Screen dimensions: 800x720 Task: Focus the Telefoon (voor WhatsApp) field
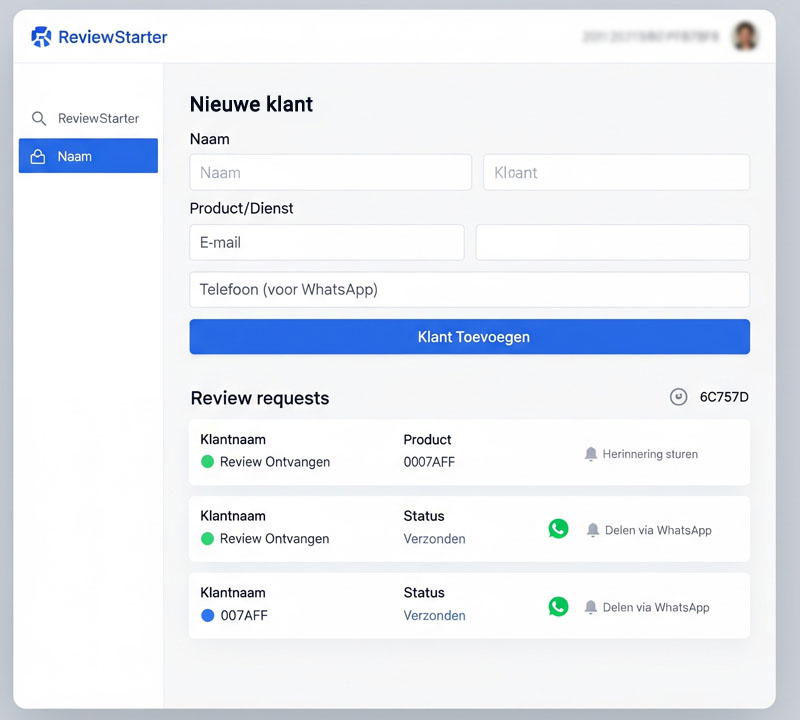coord(469,290)
